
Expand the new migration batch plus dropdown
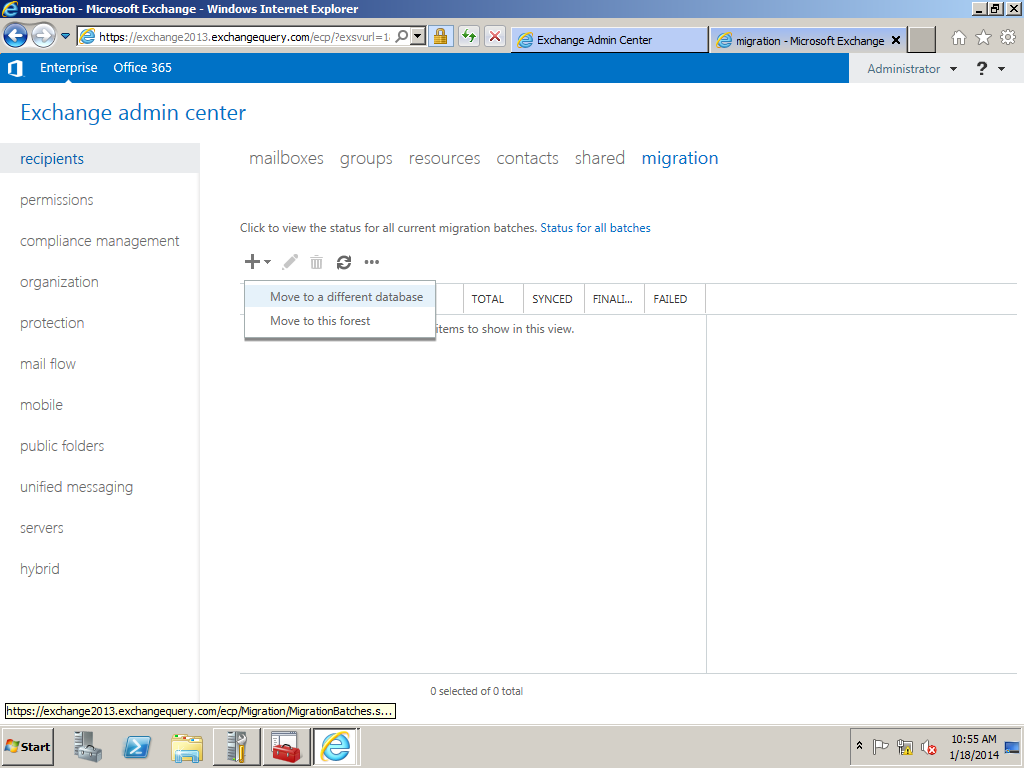[x=257, y=262]
